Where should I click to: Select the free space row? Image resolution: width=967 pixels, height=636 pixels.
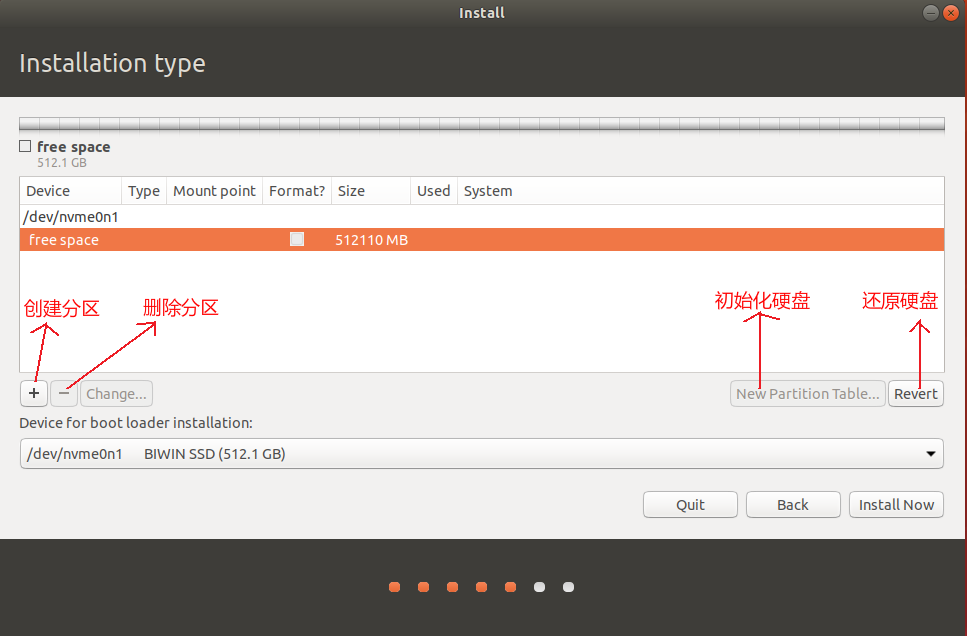pyautogui.click(x=482, y=240)
